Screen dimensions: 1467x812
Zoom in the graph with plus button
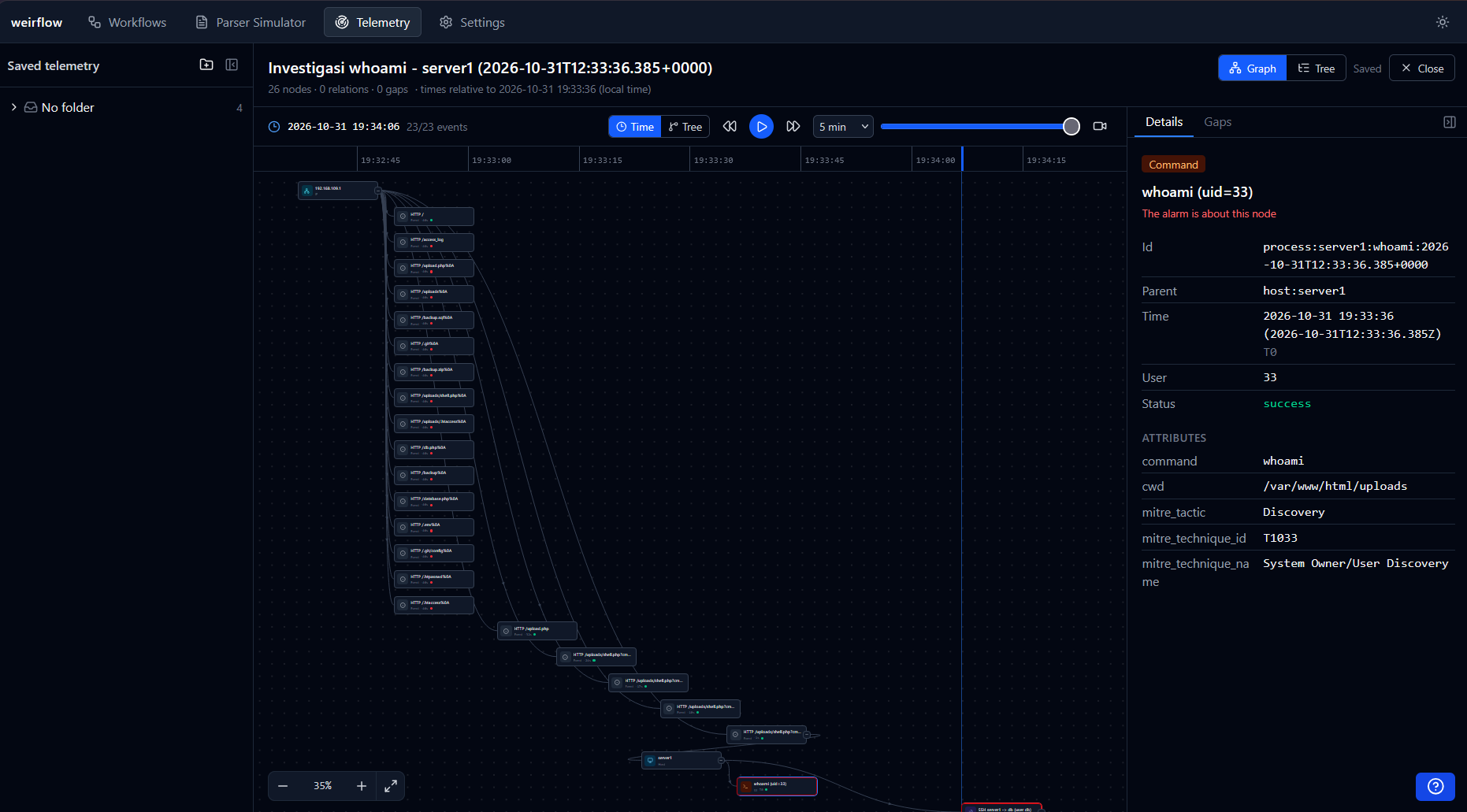[362, 786]
